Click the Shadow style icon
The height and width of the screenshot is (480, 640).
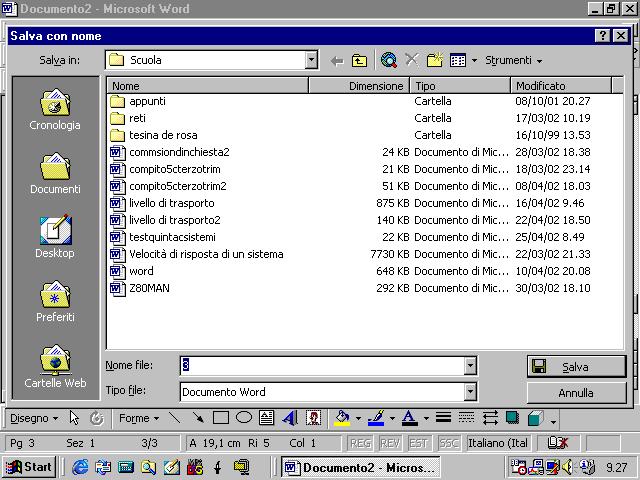512,418
